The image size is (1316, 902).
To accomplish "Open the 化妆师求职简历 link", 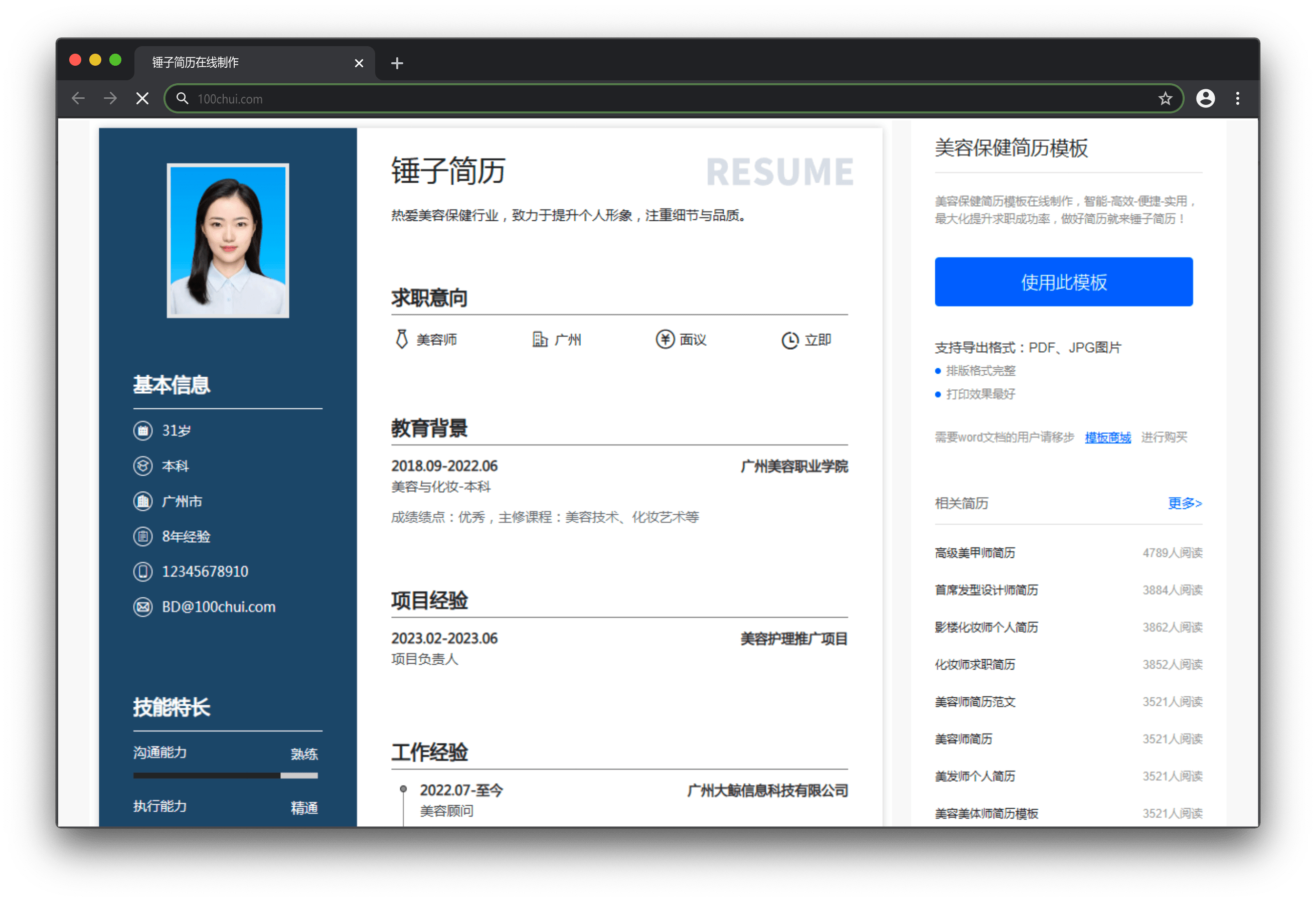I will click(974, 665).
